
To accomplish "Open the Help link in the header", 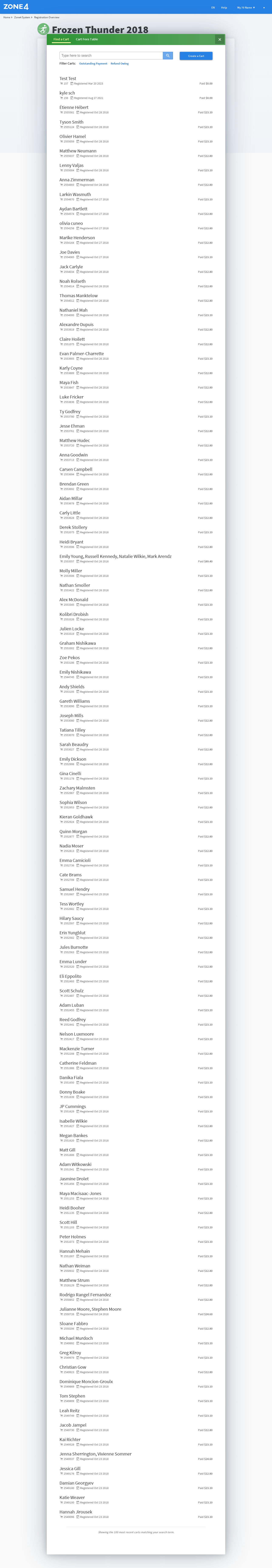I will click(224, 7).
